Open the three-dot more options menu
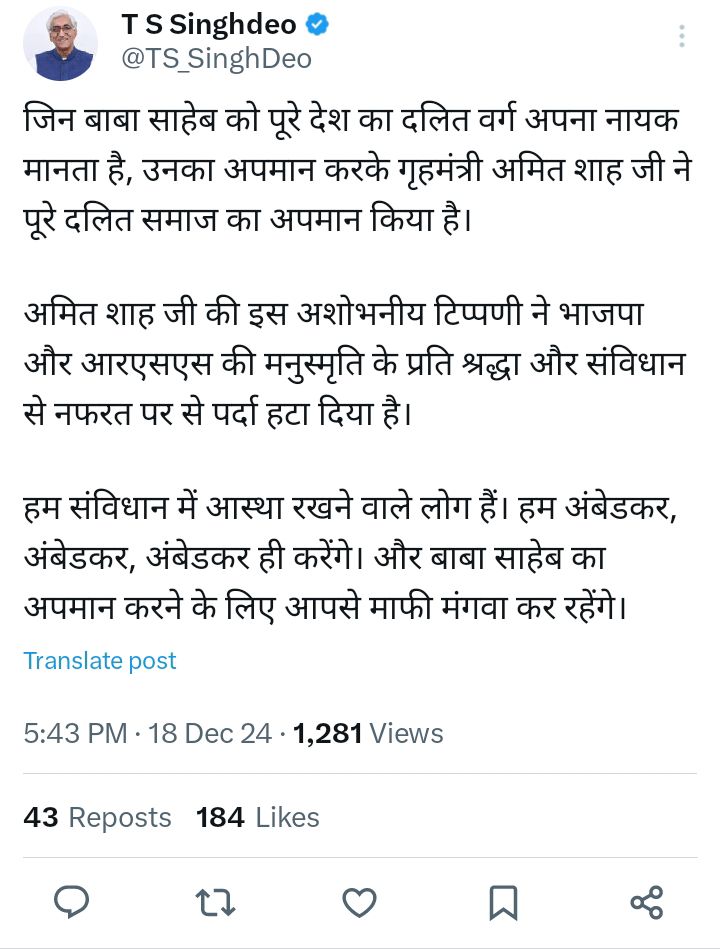Image resolution: width=720 pixels, height=949 pixels. (682, 38)
